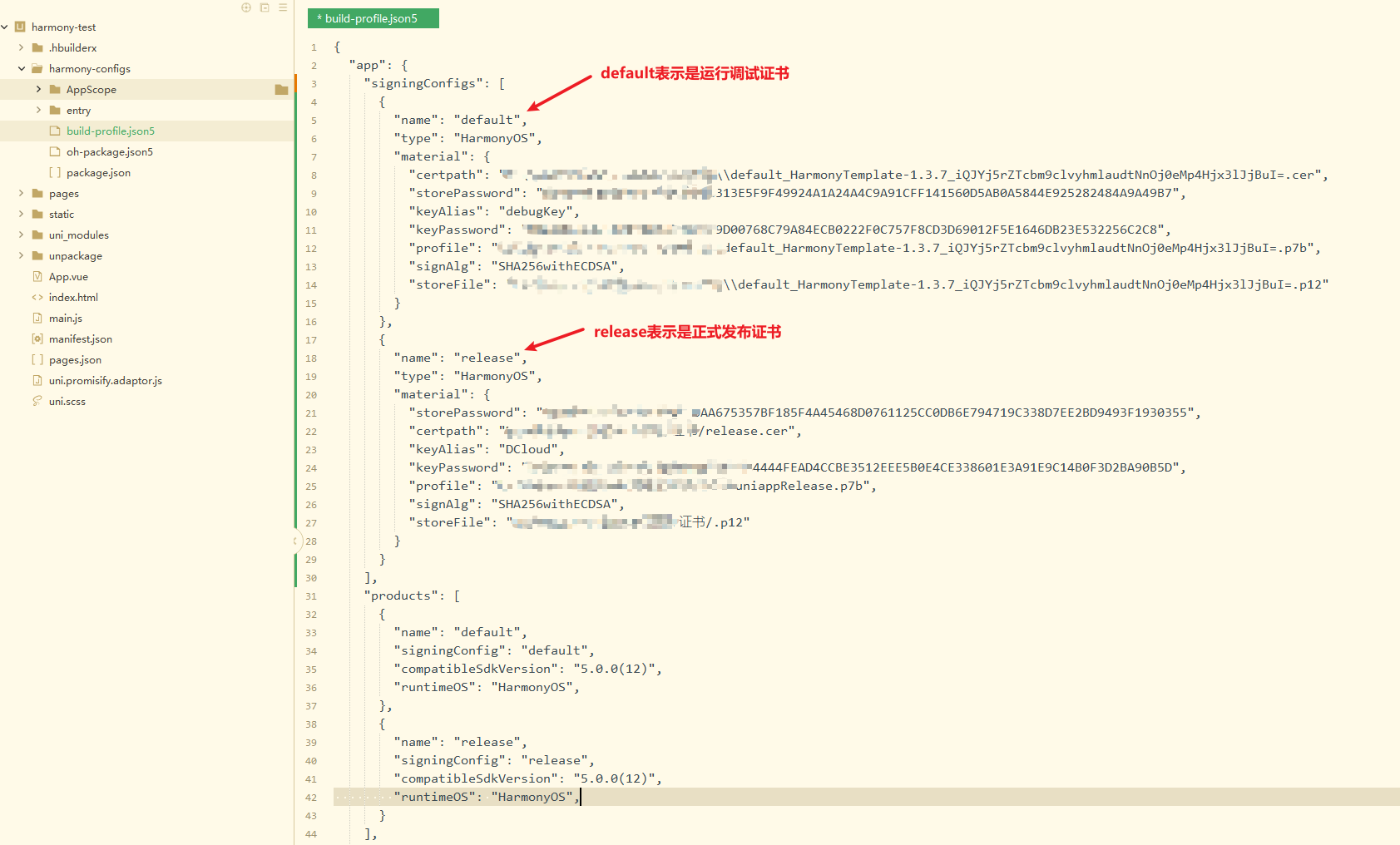Click the index.html file icon
1400x845 pixels.
[37, 298]
